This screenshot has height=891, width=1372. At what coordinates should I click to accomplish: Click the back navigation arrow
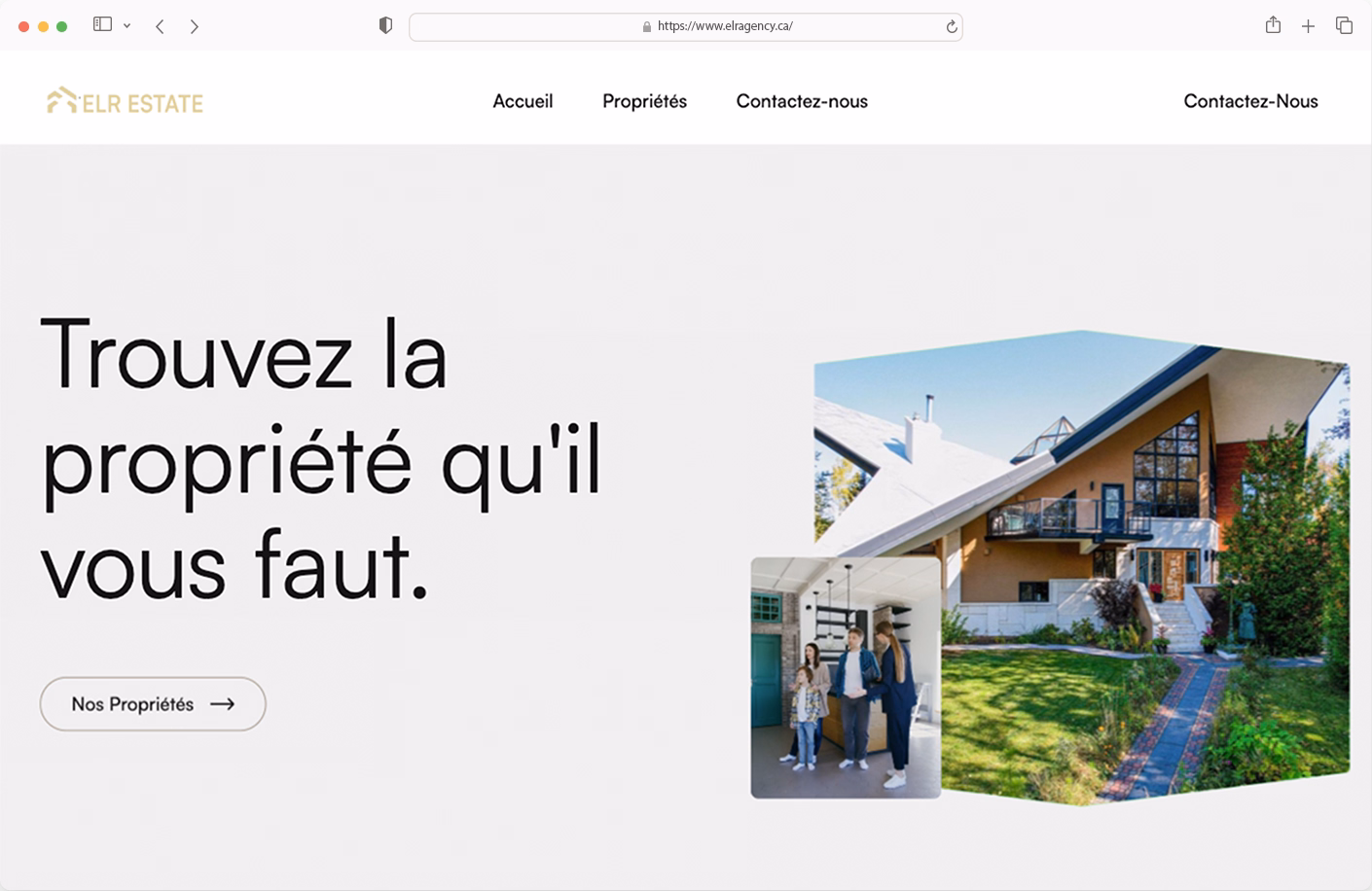[160, 26]
